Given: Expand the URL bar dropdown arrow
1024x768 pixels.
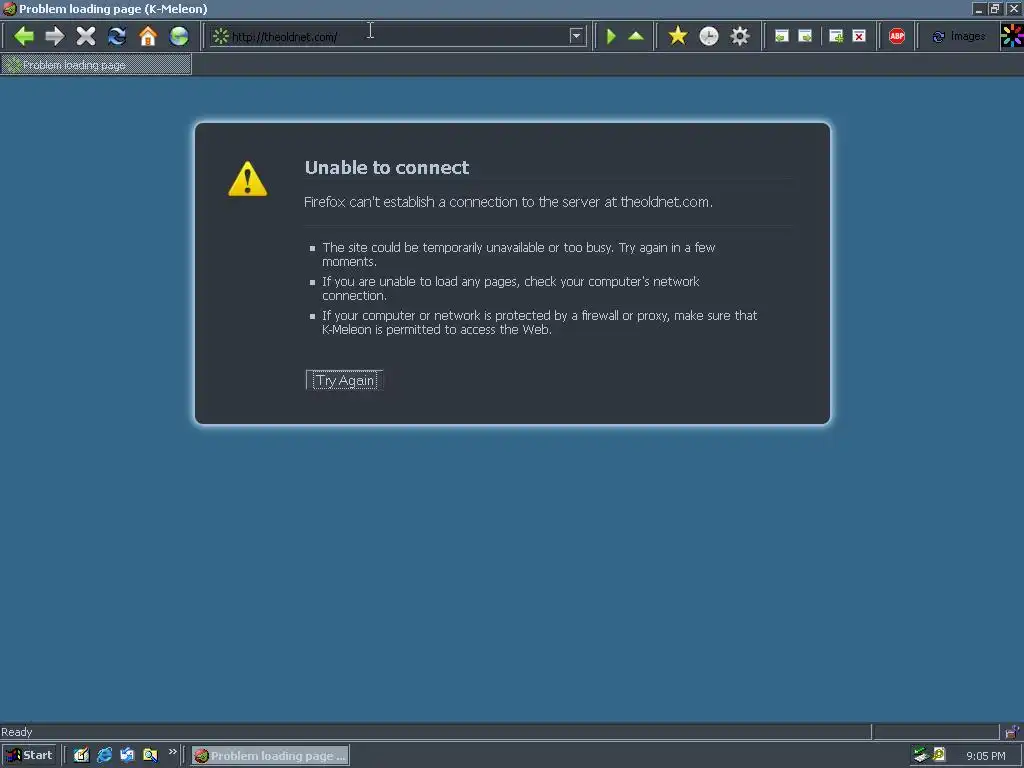Looking at the screenshot, I should pyautogui.click(x=576, y=36).
